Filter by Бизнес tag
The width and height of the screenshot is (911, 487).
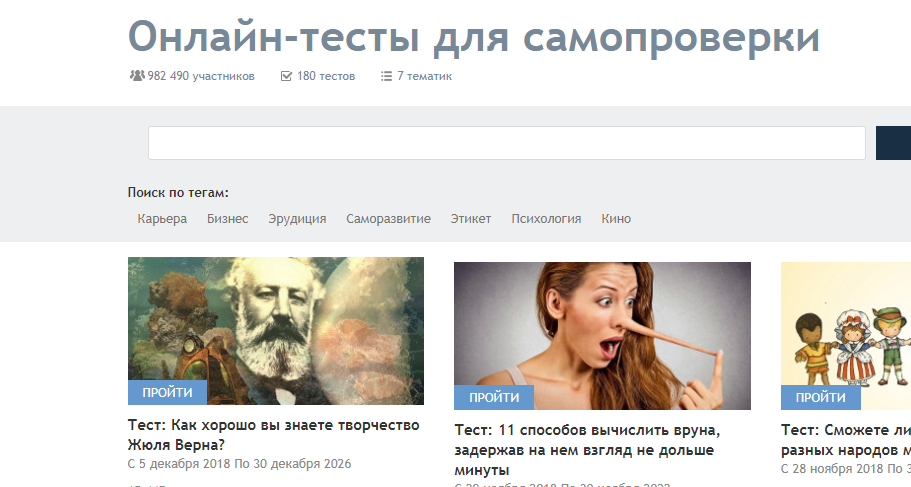point(228,219)
